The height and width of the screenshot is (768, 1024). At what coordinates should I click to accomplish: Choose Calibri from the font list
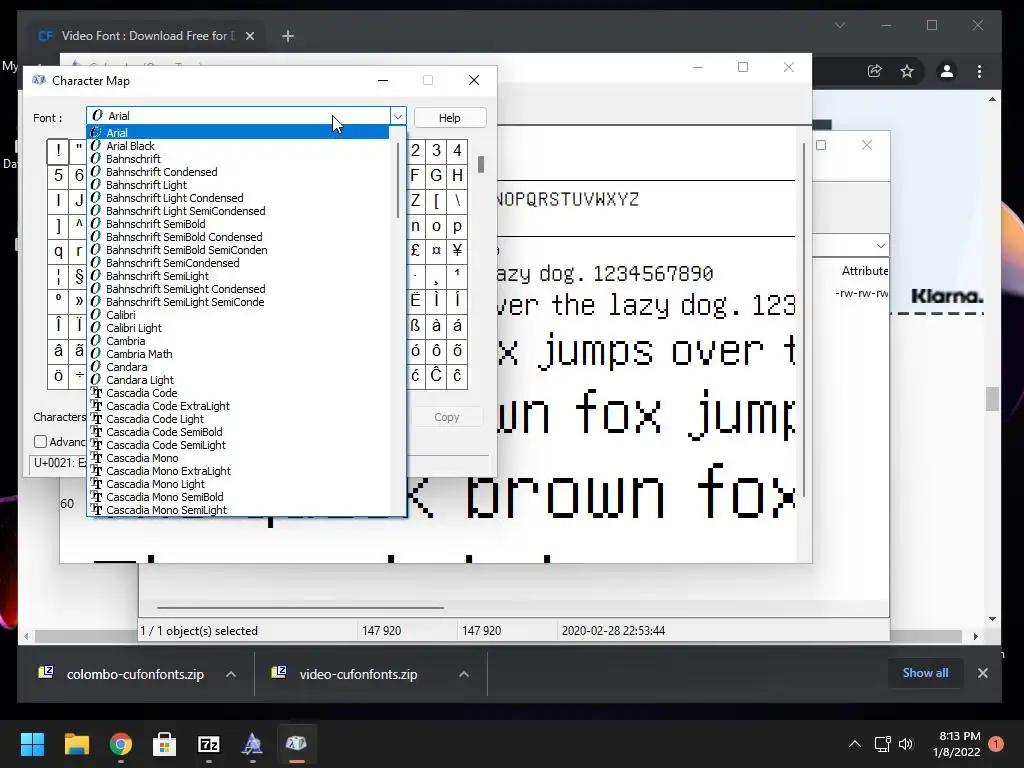[239, 315]
